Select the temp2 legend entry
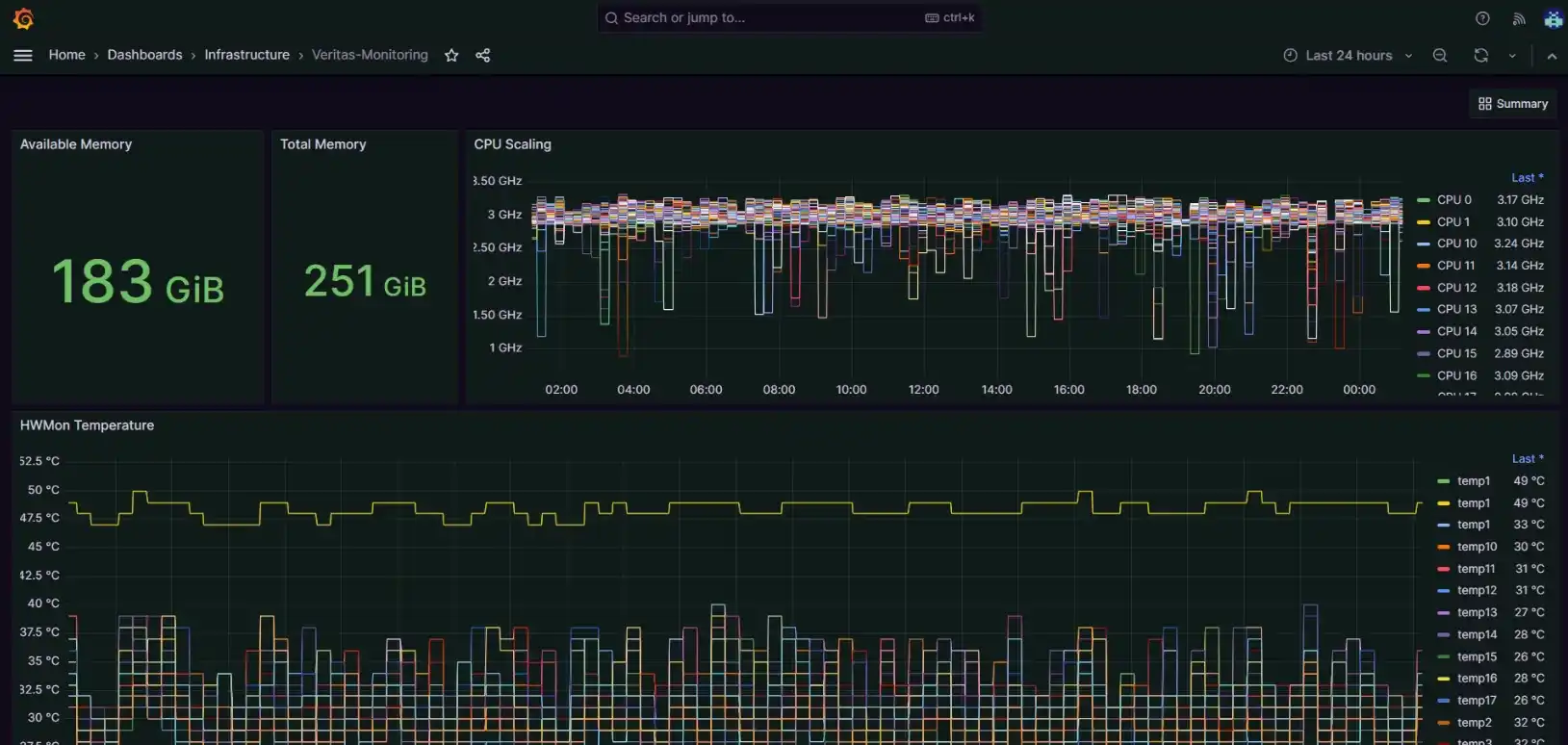Screen dimensions: 1568x745 [x=1474, y=723]
